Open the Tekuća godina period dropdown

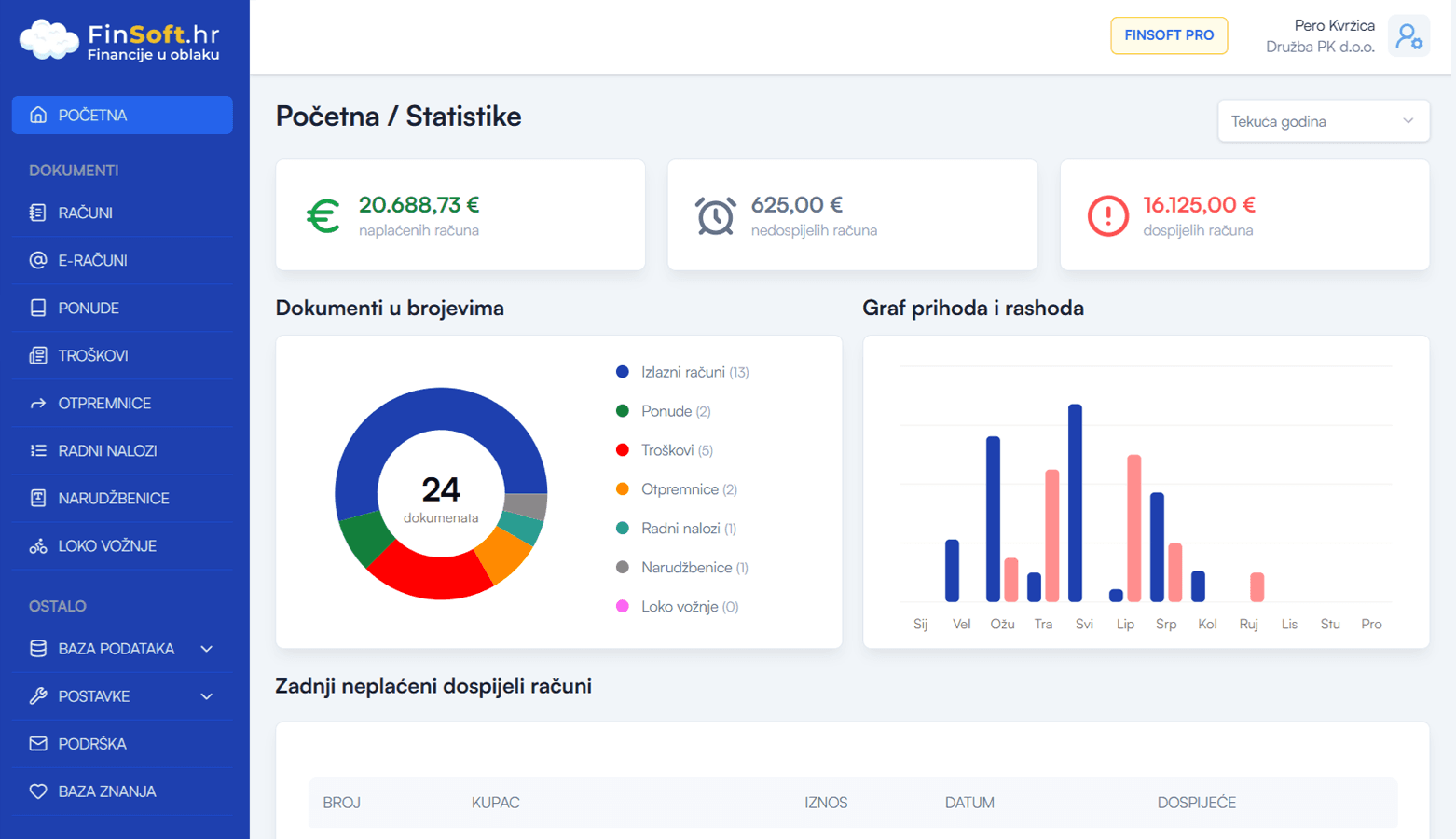(1323, 121)
